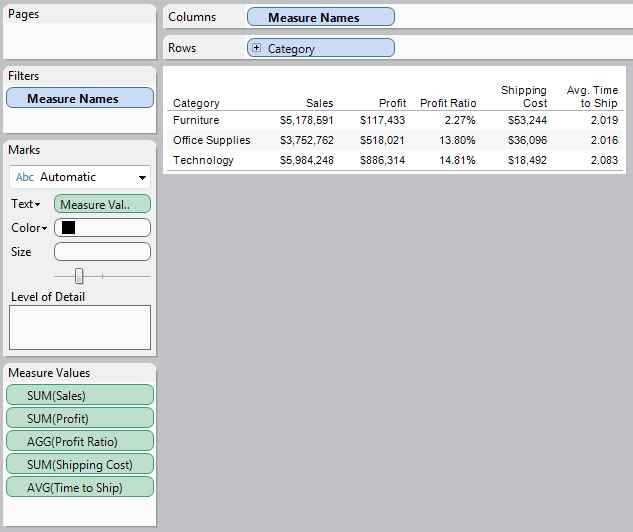Click the Avg. Time to Ship header
633x532 pixels.
592,96
